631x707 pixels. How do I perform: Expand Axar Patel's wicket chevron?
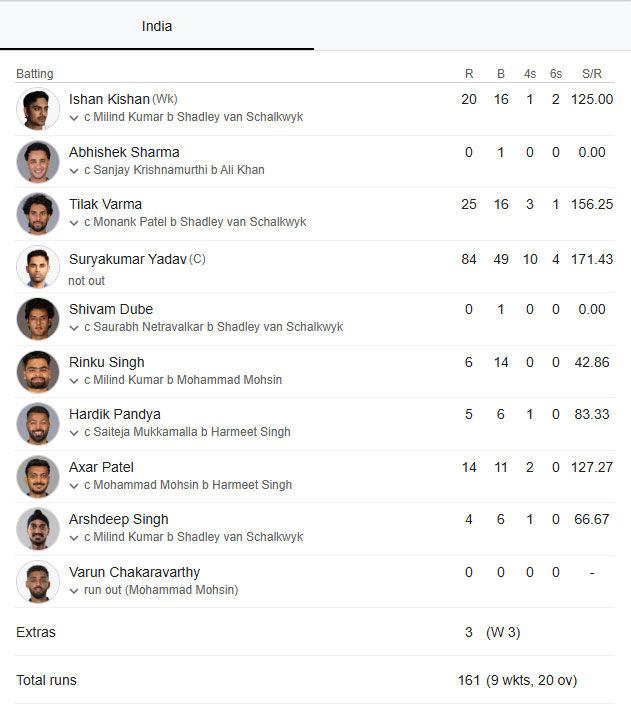tap(74, 486)
